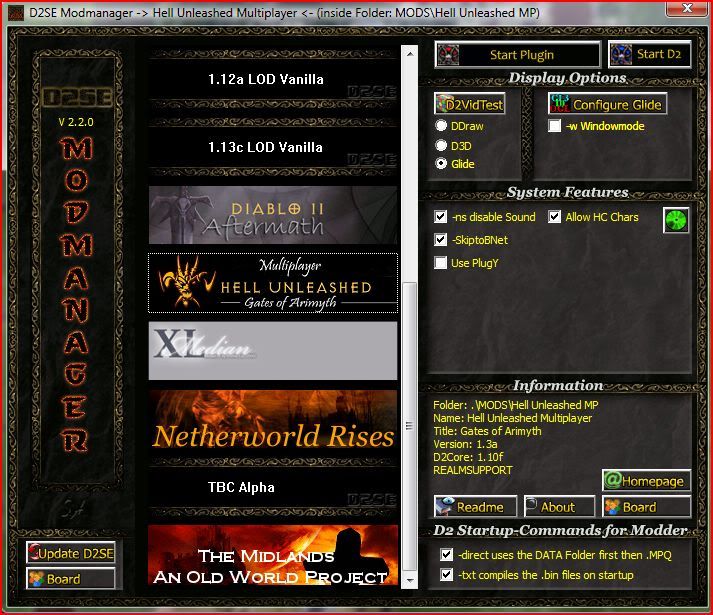Toggle the Use PlugY checkbox
Image resolution: width=713 pixels, height=615 pixels.
(x=441, y=263)
